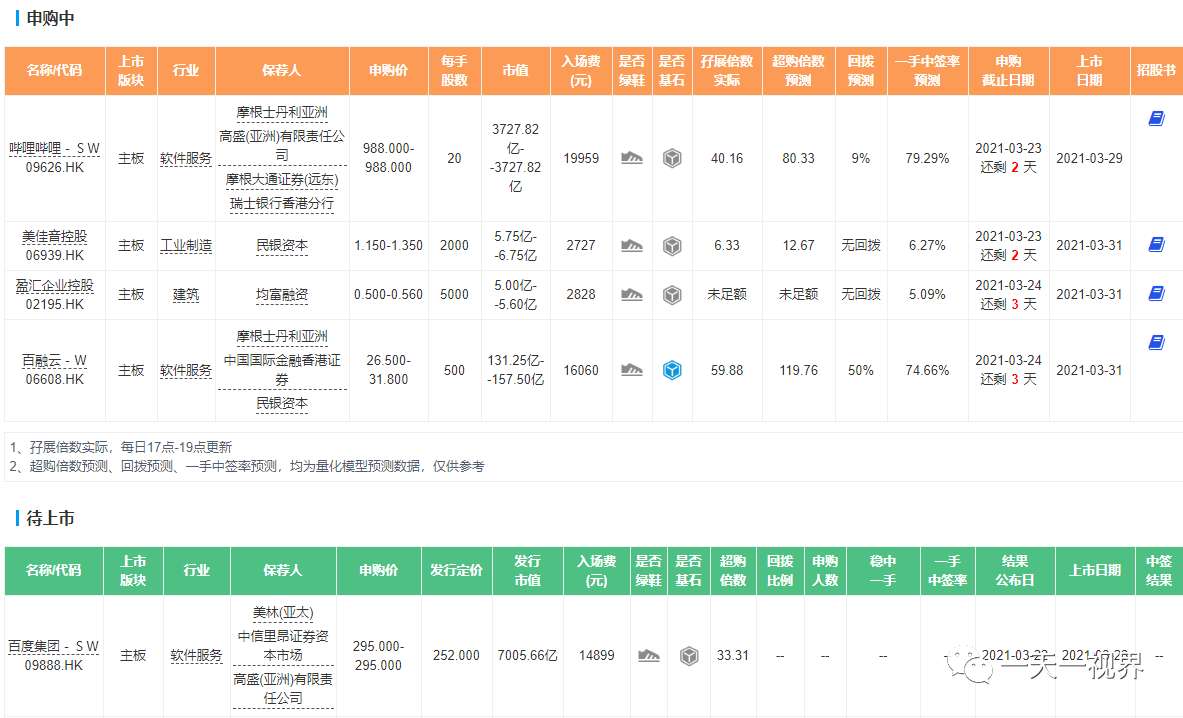Image resolution: width=1183 pixels, height=718 pixels.
Task: Click 市值 column header
Action: [515, 70]
